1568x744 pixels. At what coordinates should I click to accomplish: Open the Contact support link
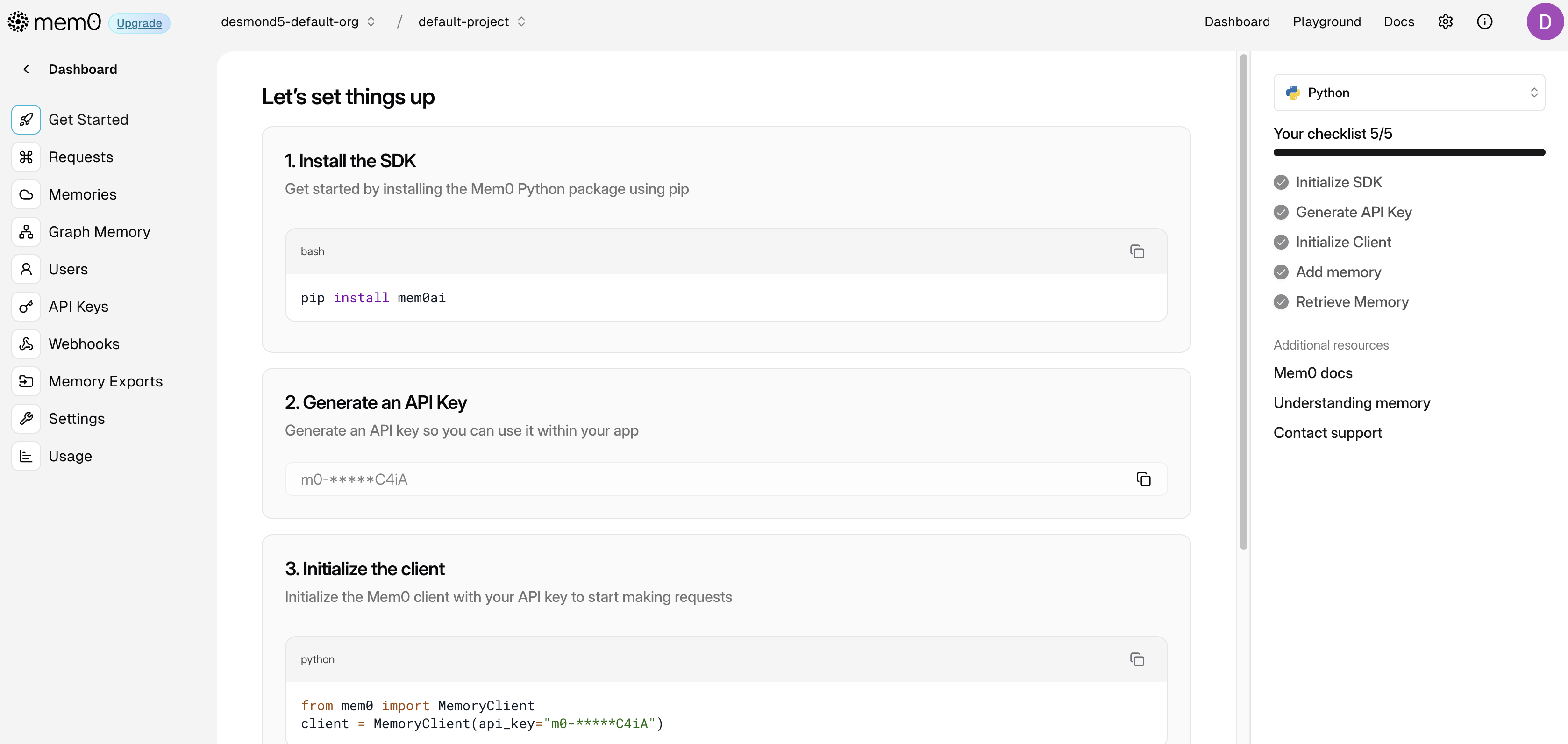point(1327,432)
